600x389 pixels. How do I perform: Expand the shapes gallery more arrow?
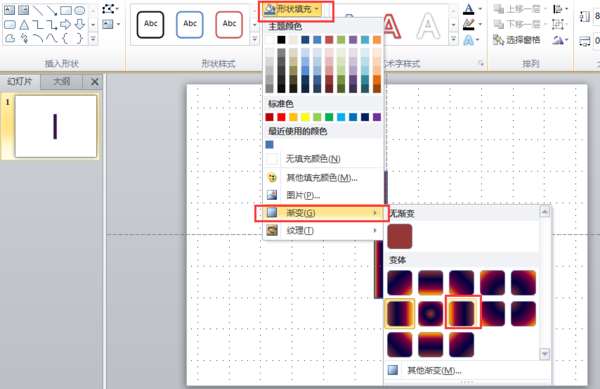93,39
